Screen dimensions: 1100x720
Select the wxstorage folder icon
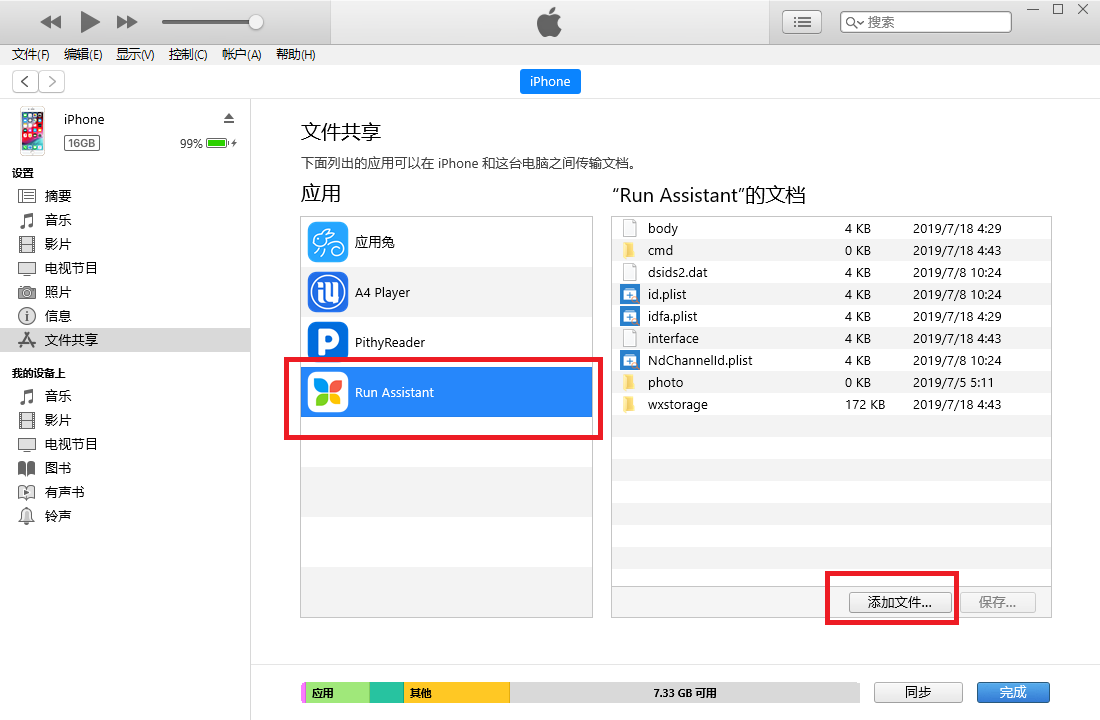[629, 404]
